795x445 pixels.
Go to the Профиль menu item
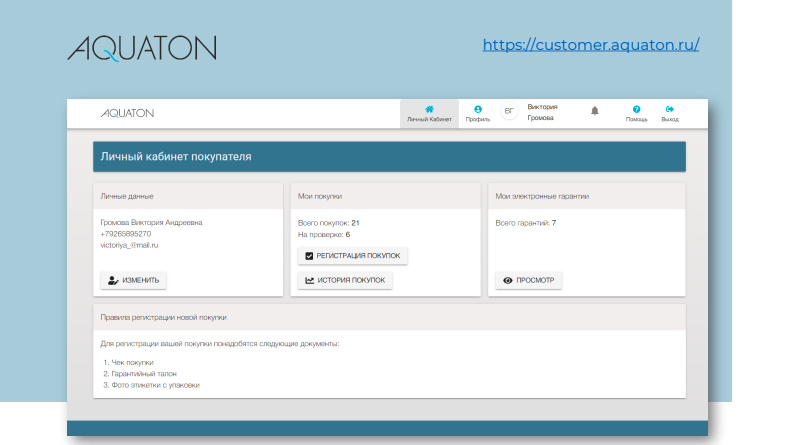pos(478,114)
